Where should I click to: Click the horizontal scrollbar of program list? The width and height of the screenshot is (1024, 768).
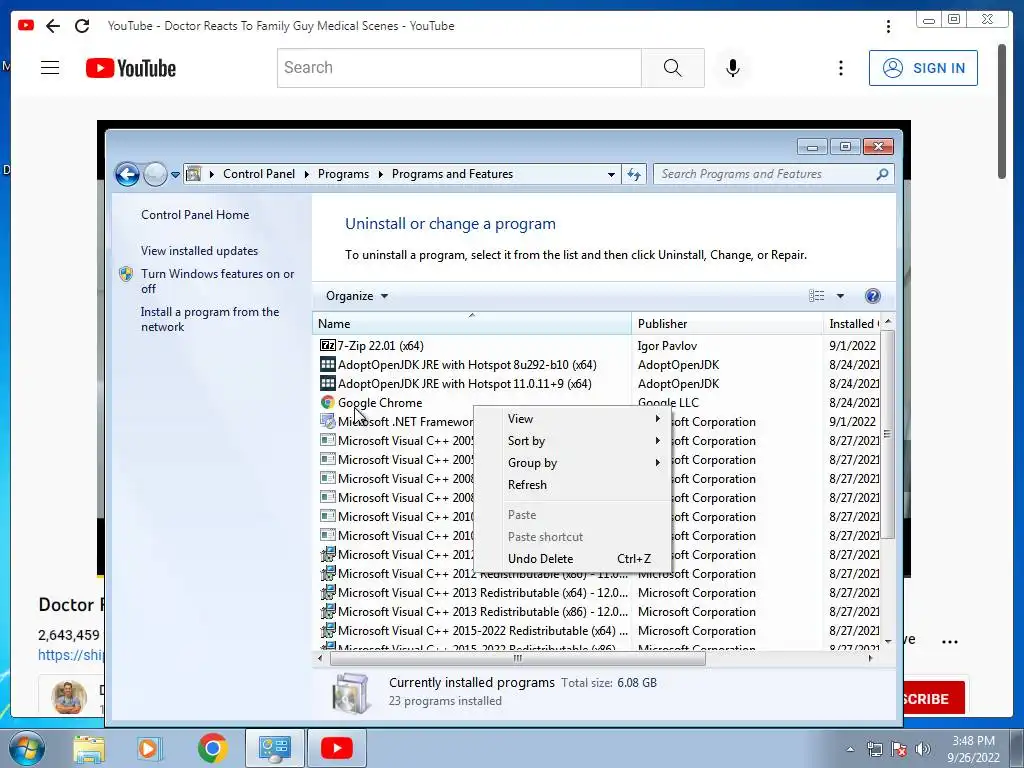coord(517,658)
